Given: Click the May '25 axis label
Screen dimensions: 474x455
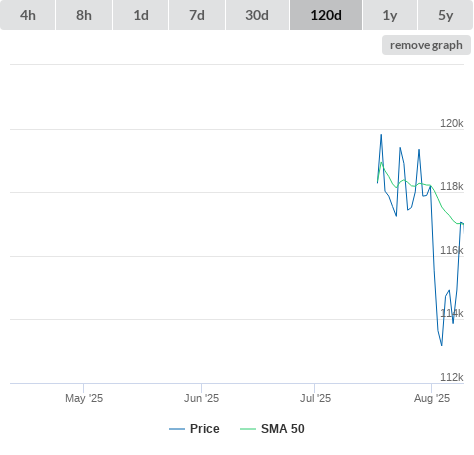Looking at the screenshot, I should pyautogui.click(x=84, y=398).
